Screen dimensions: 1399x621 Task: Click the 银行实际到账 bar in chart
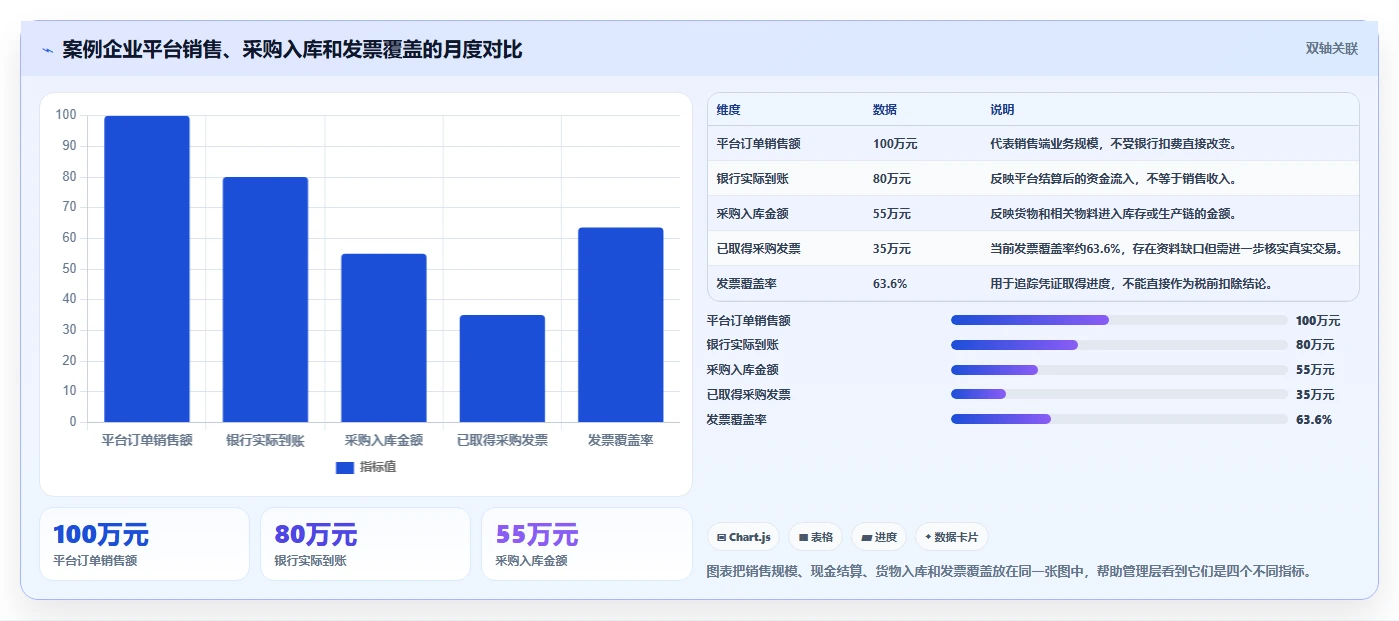point(265,299)
